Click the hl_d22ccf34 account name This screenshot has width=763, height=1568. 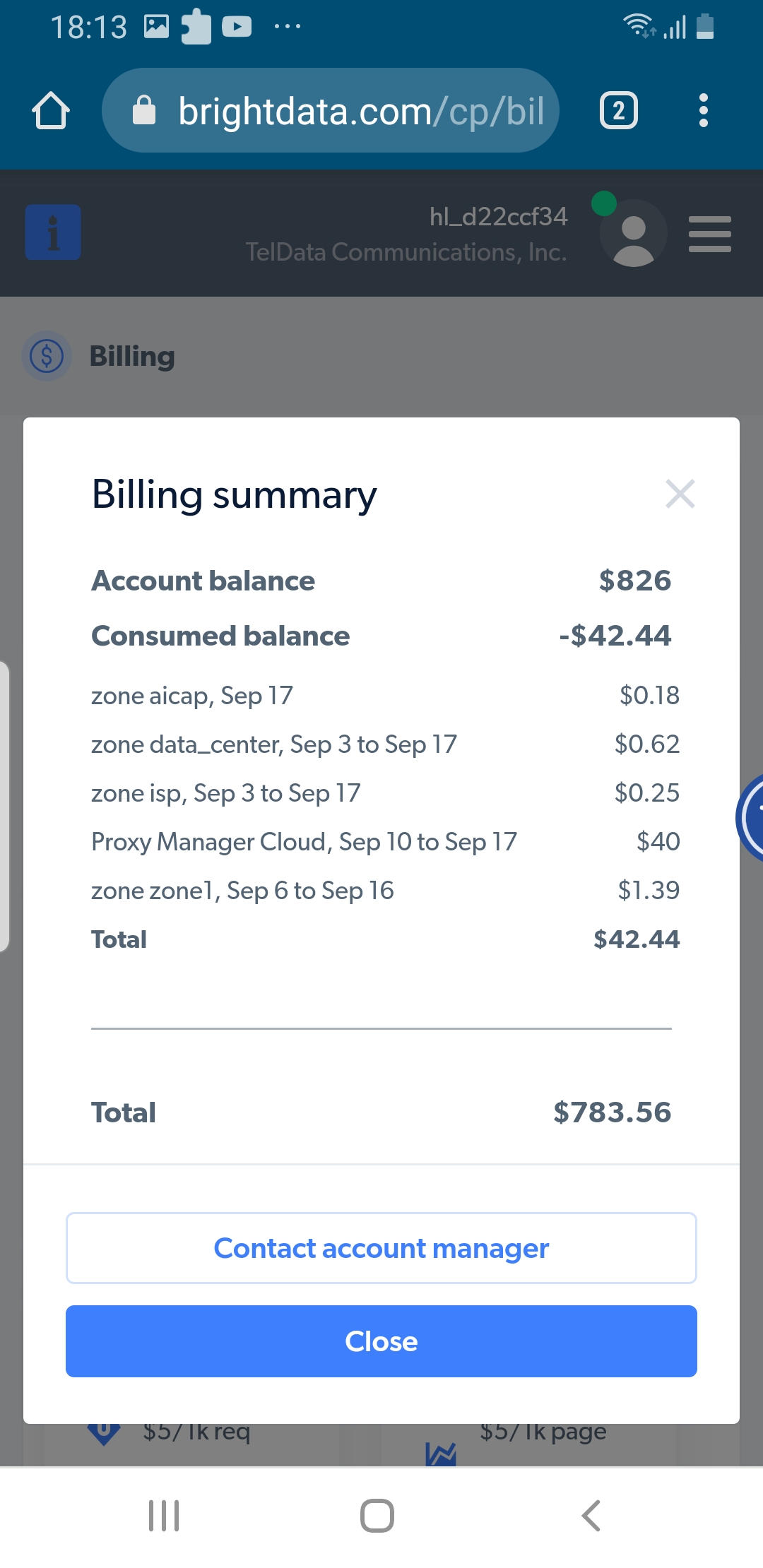[x=498, y=217]
